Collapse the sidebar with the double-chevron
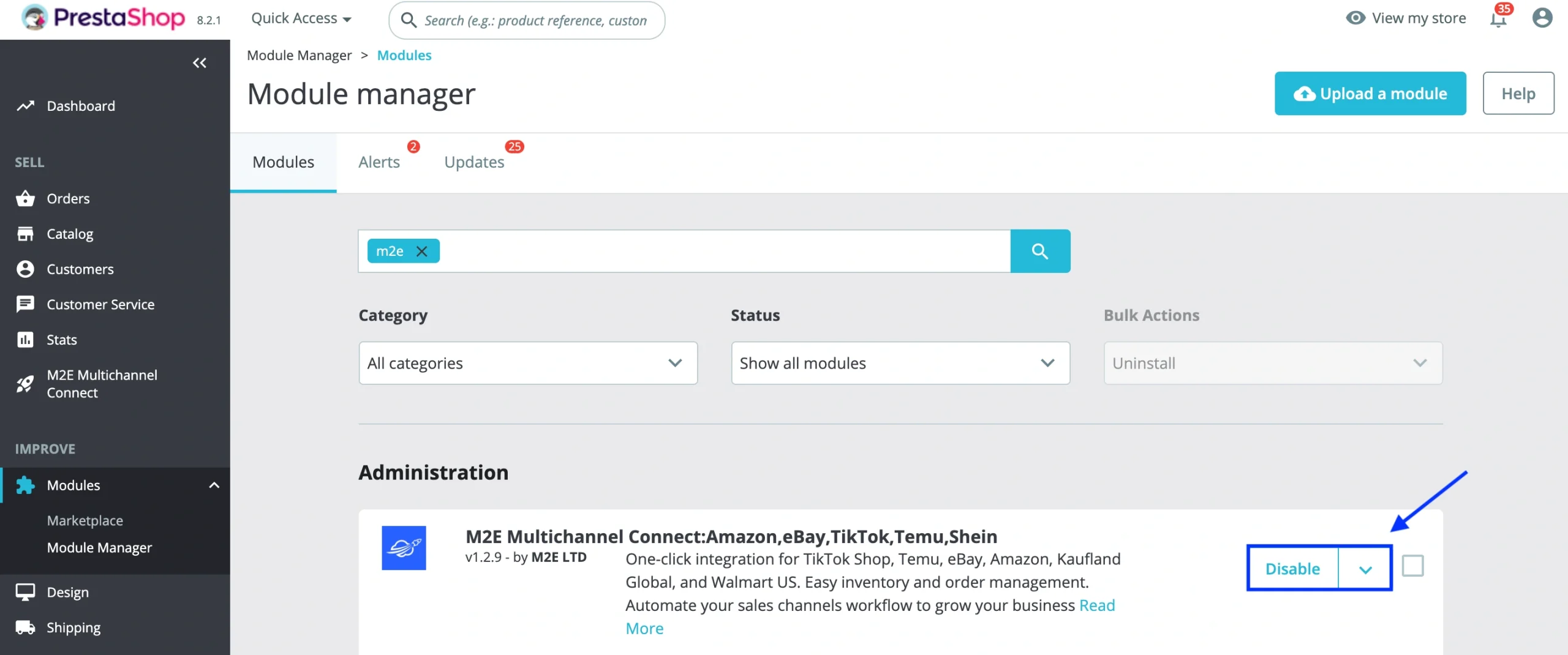 [x=200, y=62]
